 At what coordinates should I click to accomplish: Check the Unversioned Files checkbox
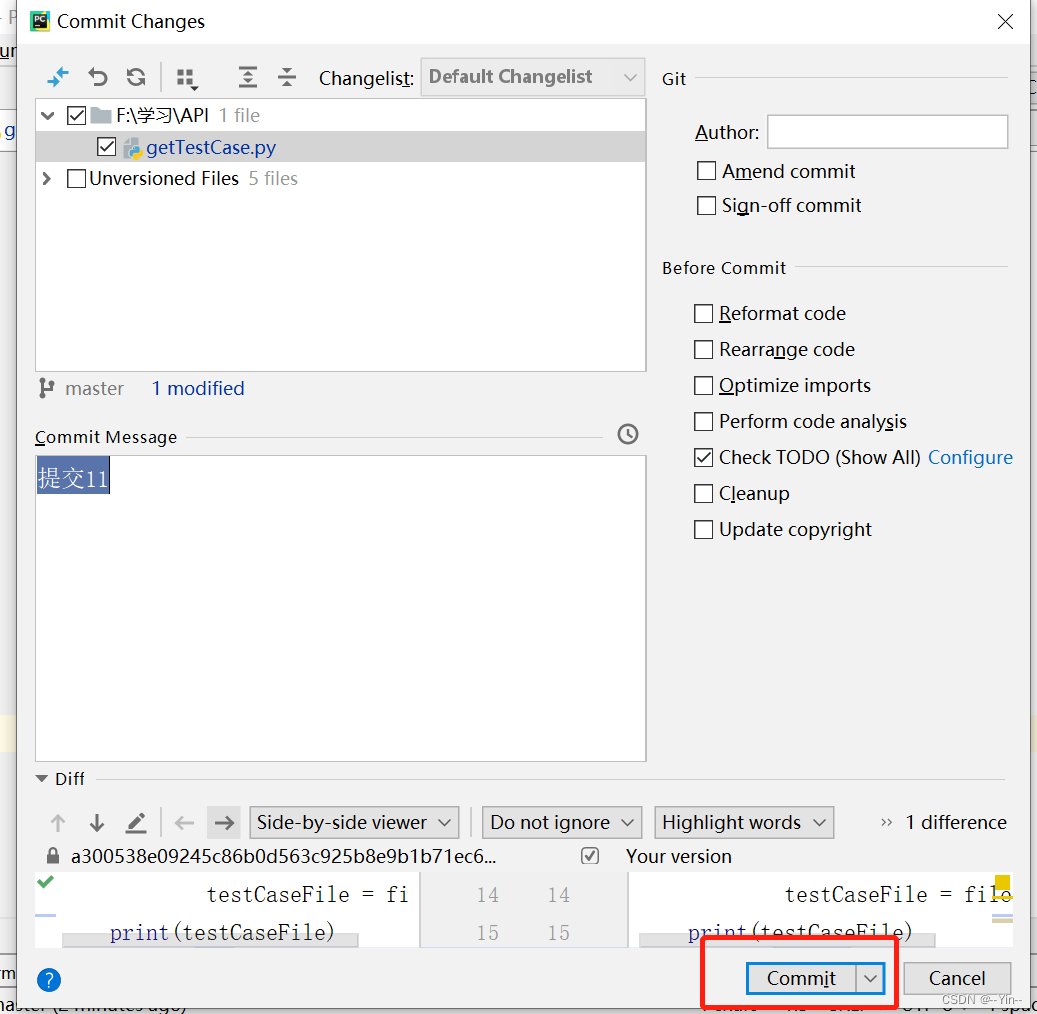tap(76, 179)
